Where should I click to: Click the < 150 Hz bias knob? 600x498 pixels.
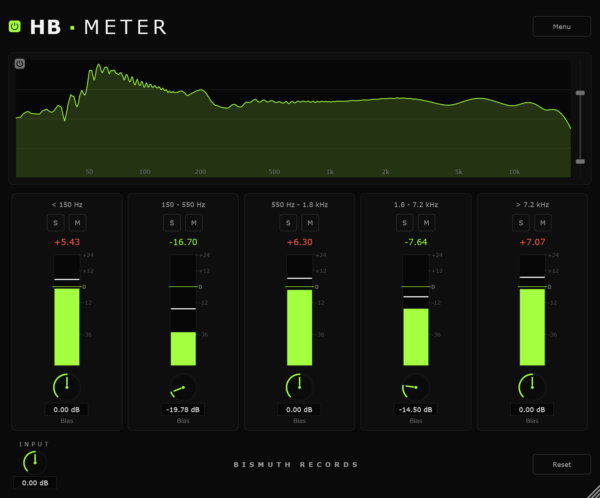point(67,387)
